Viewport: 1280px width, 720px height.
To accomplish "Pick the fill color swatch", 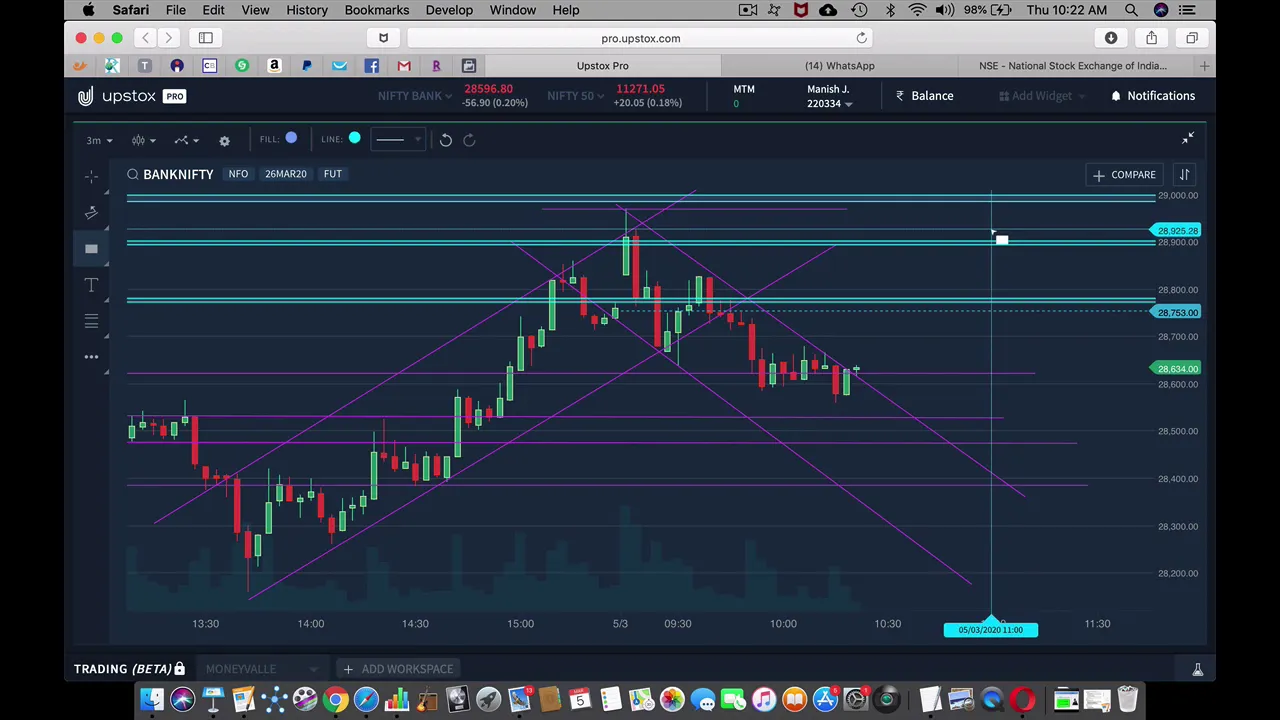I will tap(291, 139).
